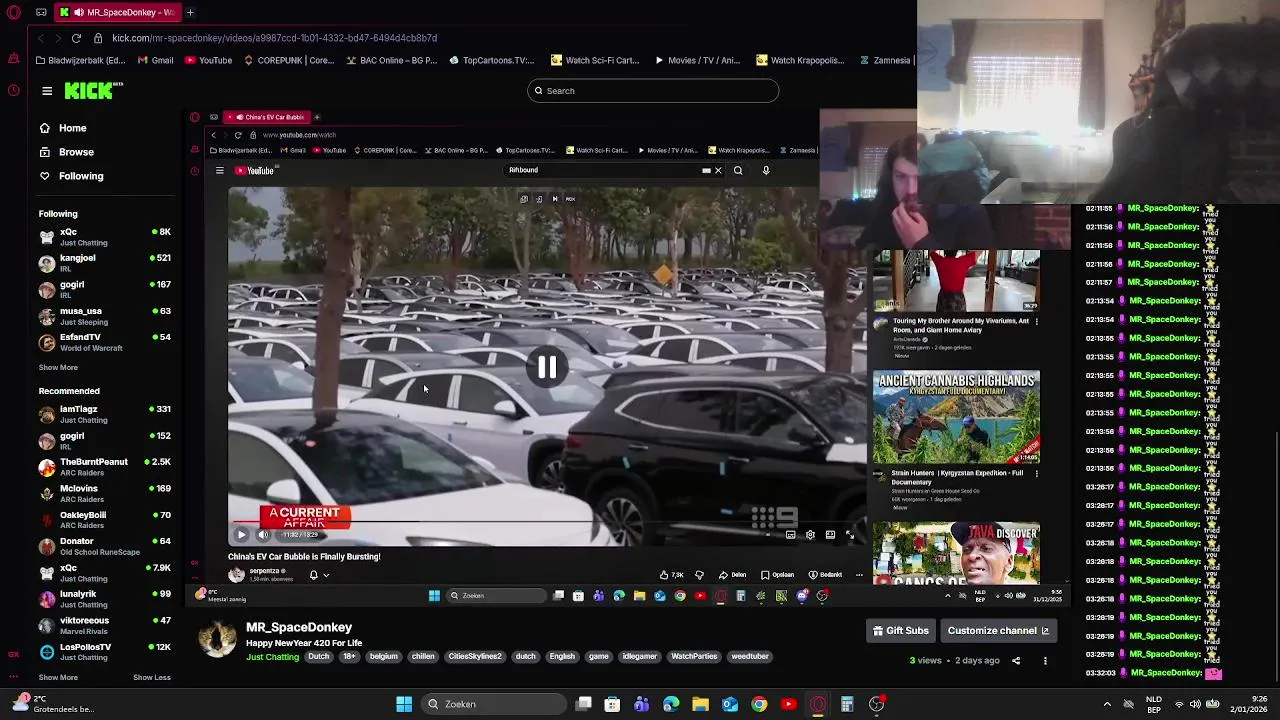Select the WatchParties tag

pos(694,657)
